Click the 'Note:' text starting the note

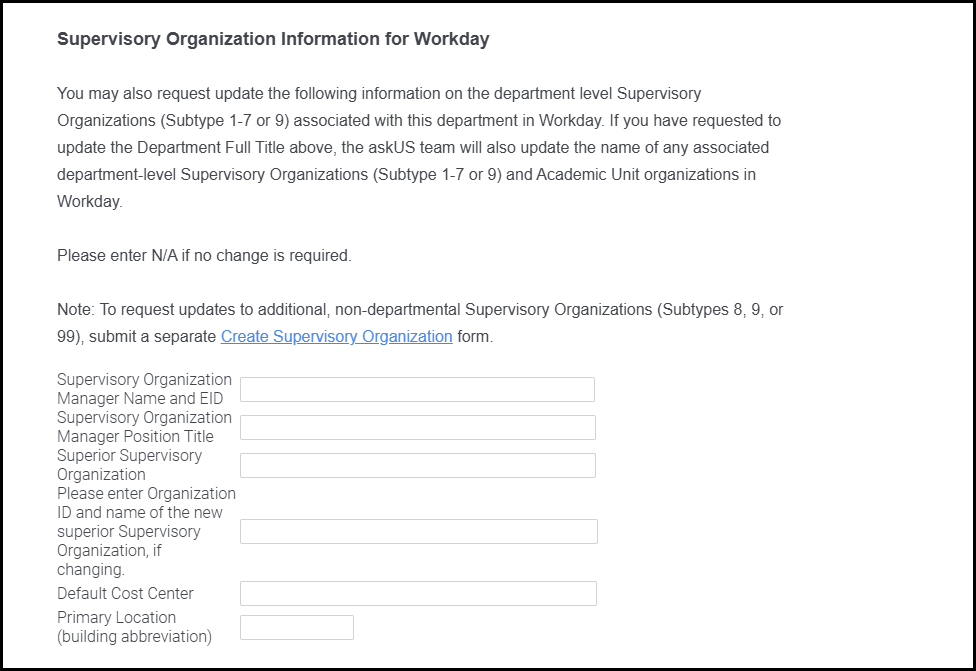coord(74,310)
